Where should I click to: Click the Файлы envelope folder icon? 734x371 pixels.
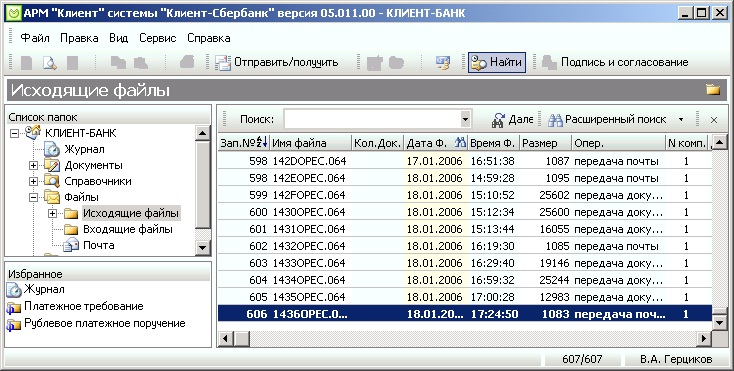(52, 197)
